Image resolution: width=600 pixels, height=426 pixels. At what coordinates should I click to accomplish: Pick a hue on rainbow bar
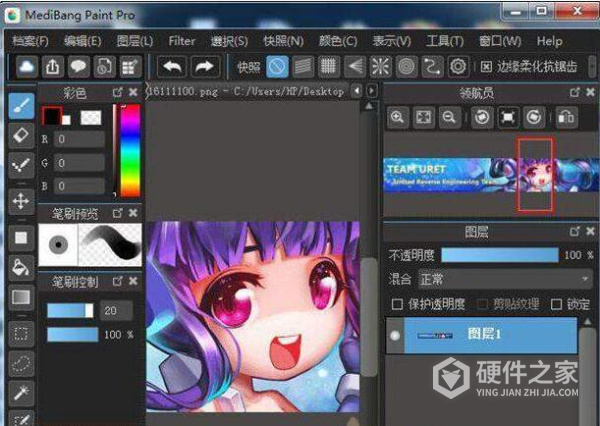point(130,151)
